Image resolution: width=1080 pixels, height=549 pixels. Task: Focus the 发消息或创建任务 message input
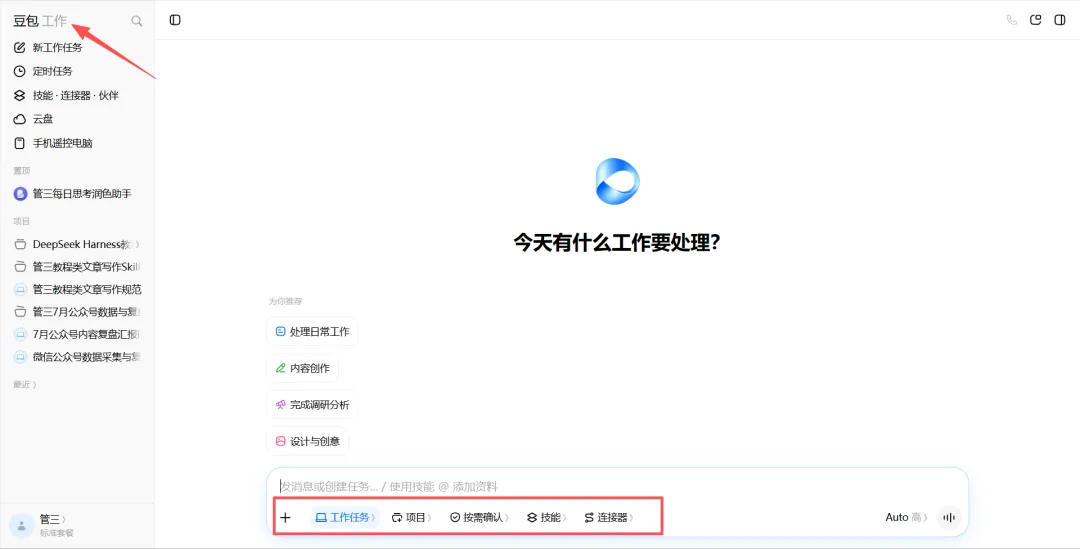(617, 486)
